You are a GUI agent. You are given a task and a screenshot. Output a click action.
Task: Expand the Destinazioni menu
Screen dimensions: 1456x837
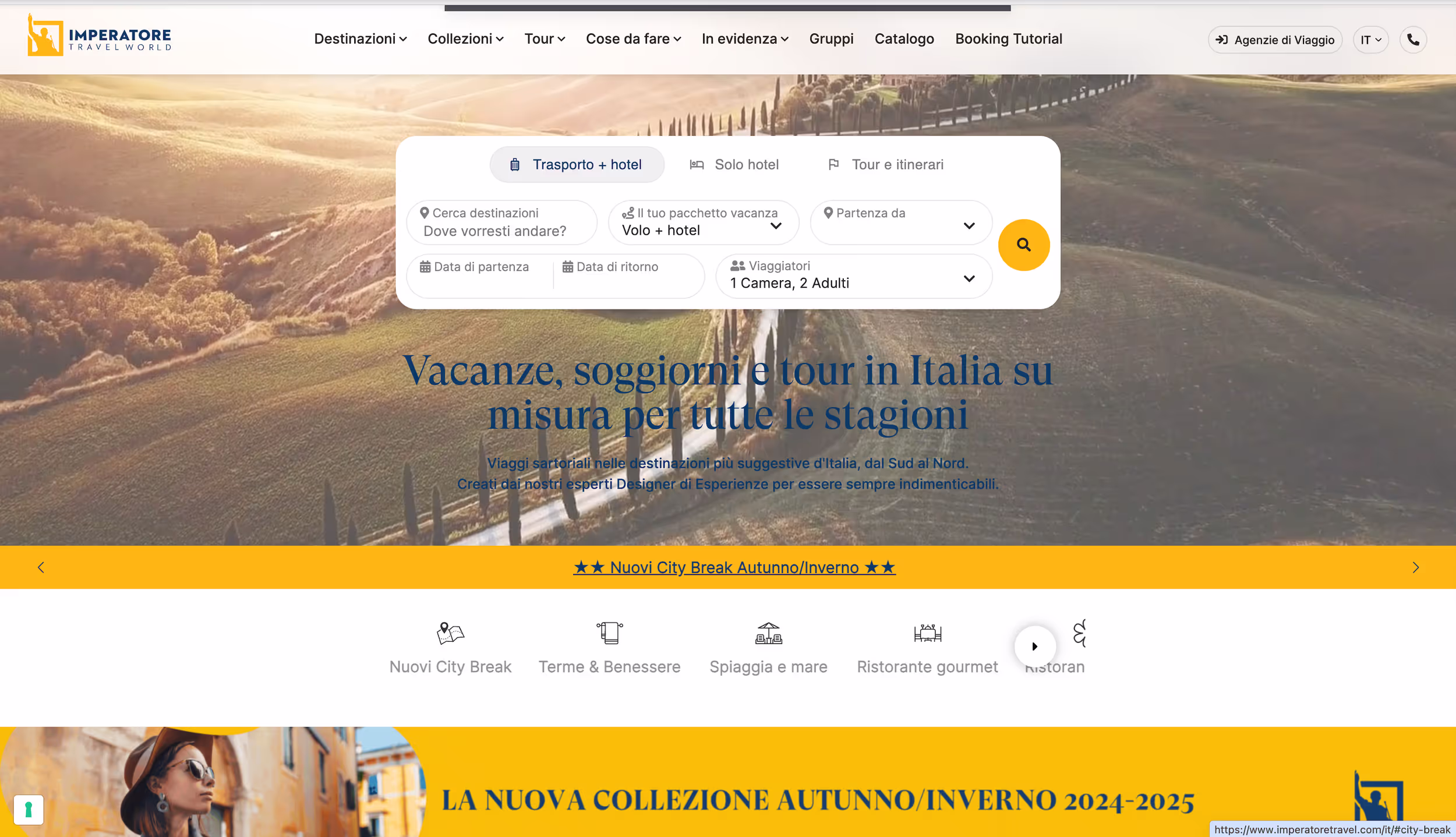(x=360, y=39)
